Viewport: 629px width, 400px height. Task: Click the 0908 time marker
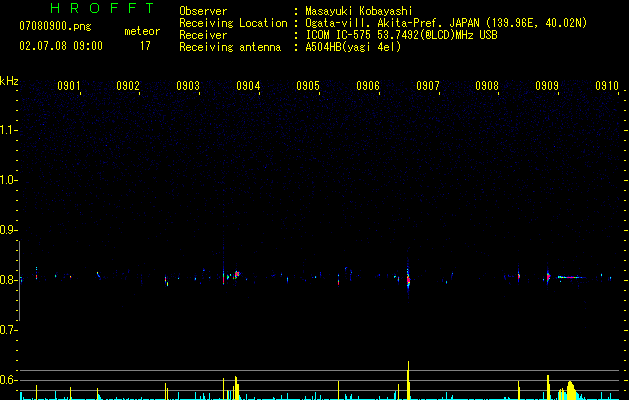(x=487, y=86)
